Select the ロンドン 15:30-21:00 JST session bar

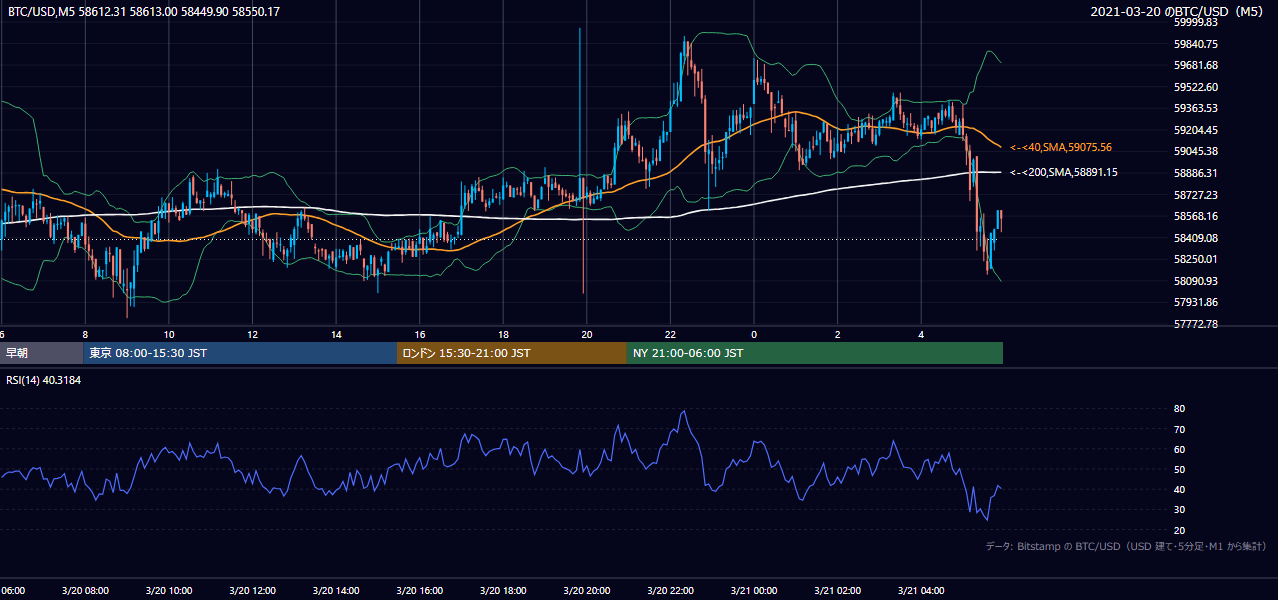pyautogui.click(x=512, y=353)
